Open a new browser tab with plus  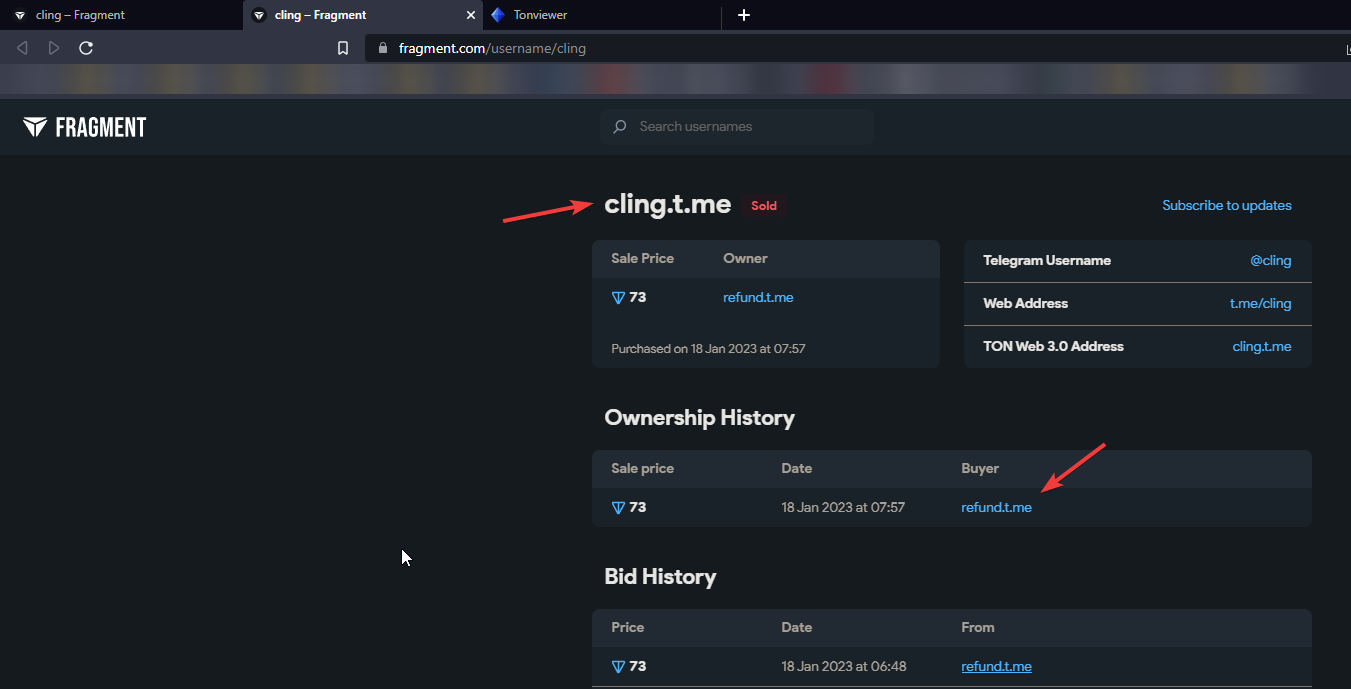(x=743, y=15)
